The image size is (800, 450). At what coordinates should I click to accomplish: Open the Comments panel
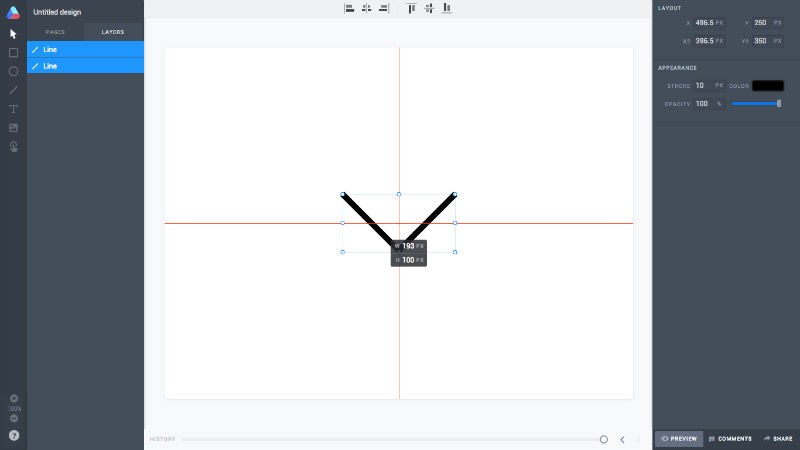[730, 438]
